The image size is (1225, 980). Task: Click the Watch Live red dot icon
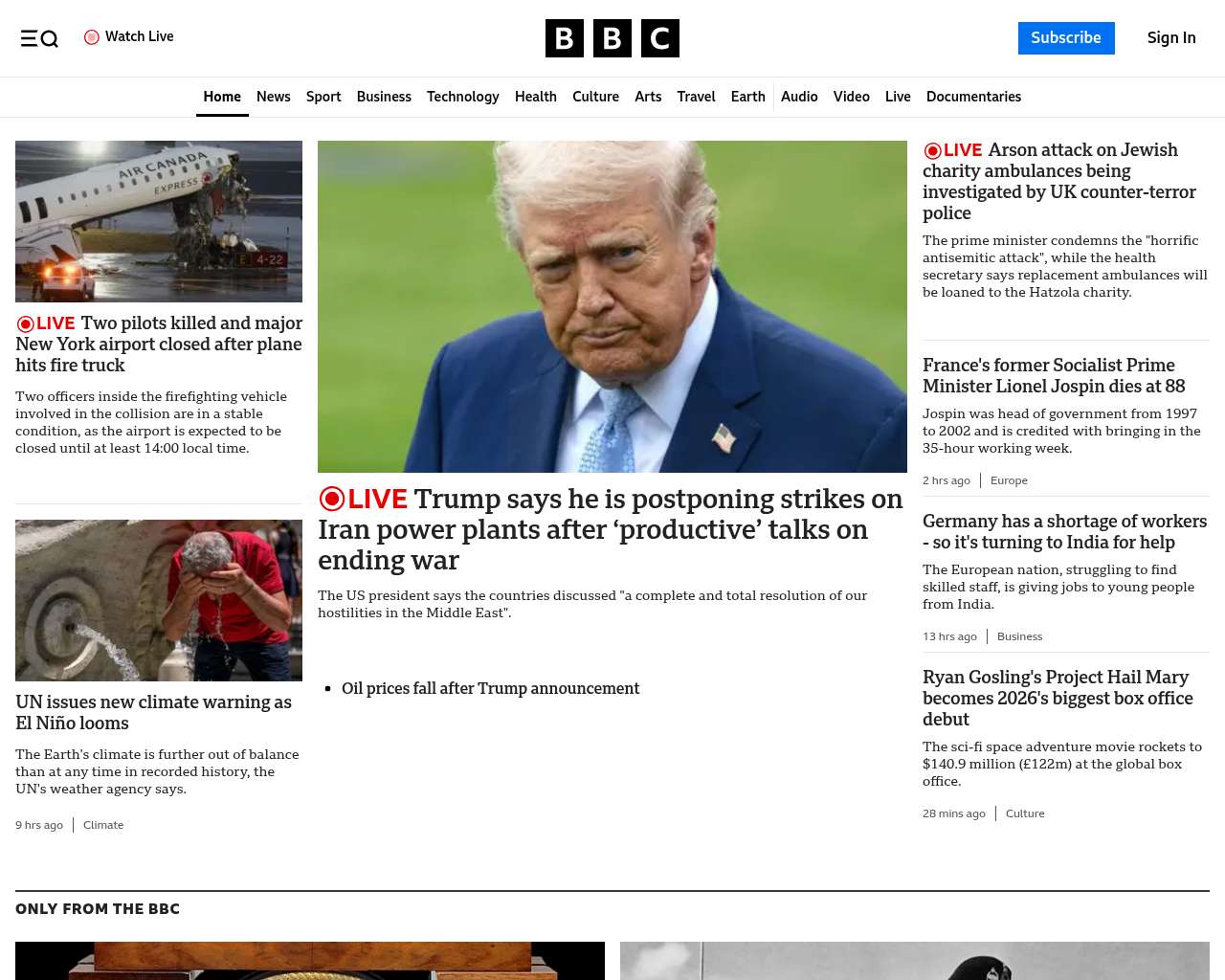coord(92,37)
